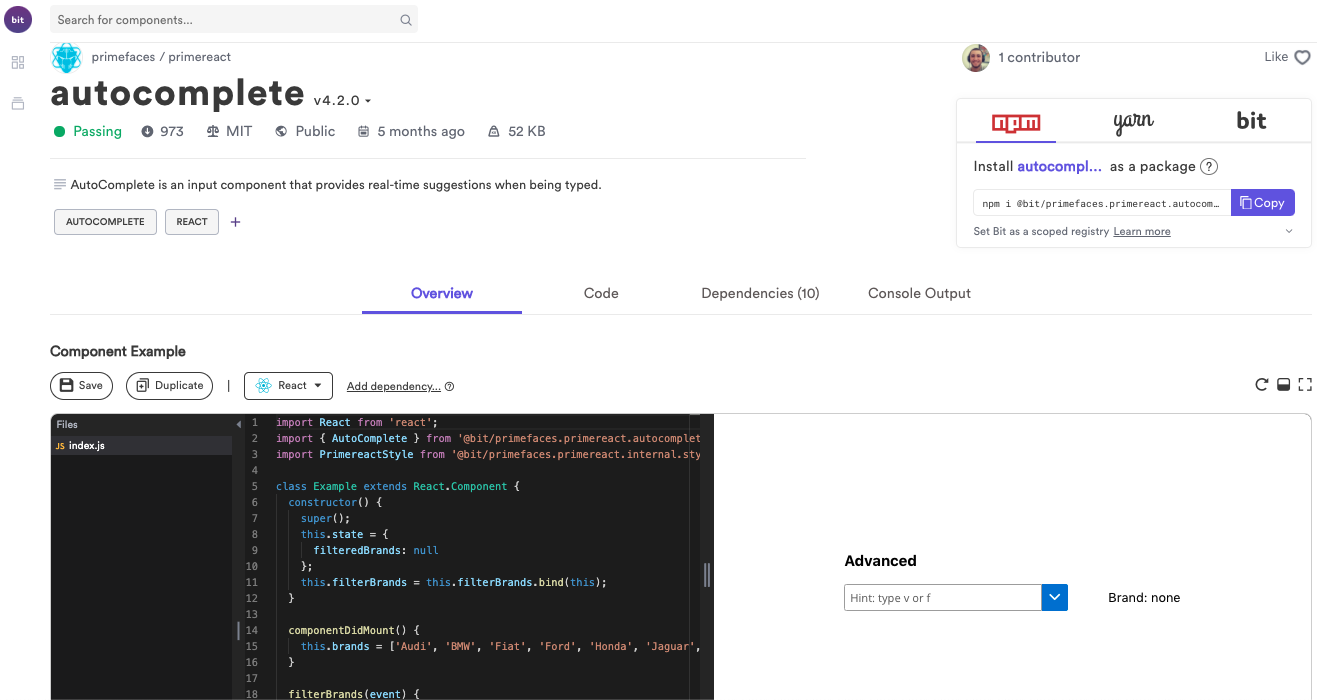
Task: Click the bit logo in the top-left corner
Action: click(x=18, y=19)
